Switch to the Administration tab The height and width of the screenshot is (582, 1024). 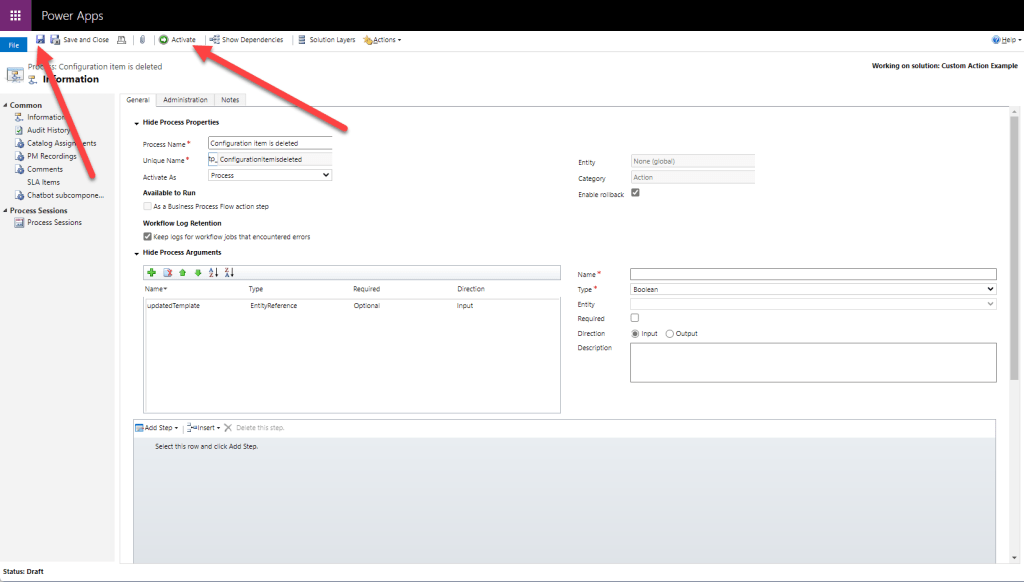185,100
